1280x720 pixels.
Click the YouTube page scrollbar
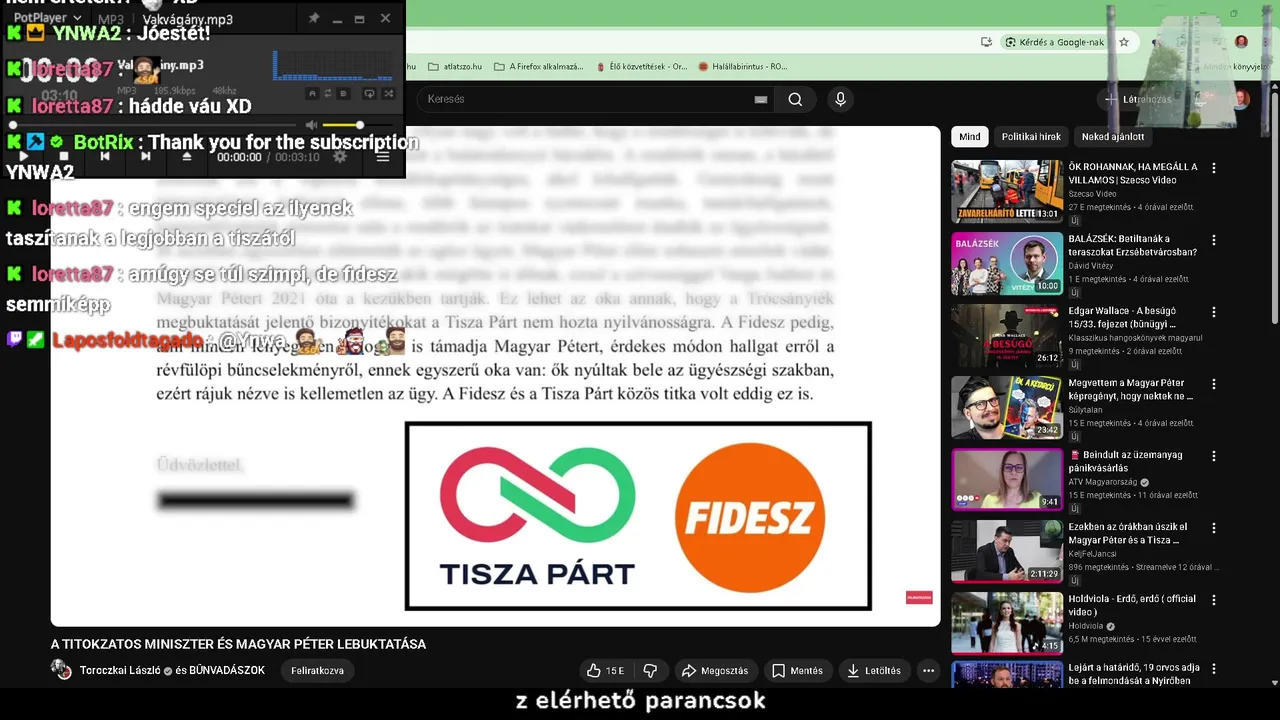[x=1274, y=210]
